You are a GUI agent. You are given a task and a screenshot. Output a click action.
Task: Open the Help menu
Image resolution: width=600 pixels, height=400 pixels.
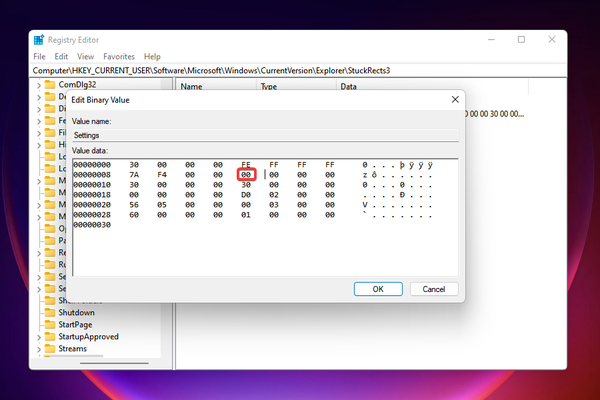[x=152, y=57]
